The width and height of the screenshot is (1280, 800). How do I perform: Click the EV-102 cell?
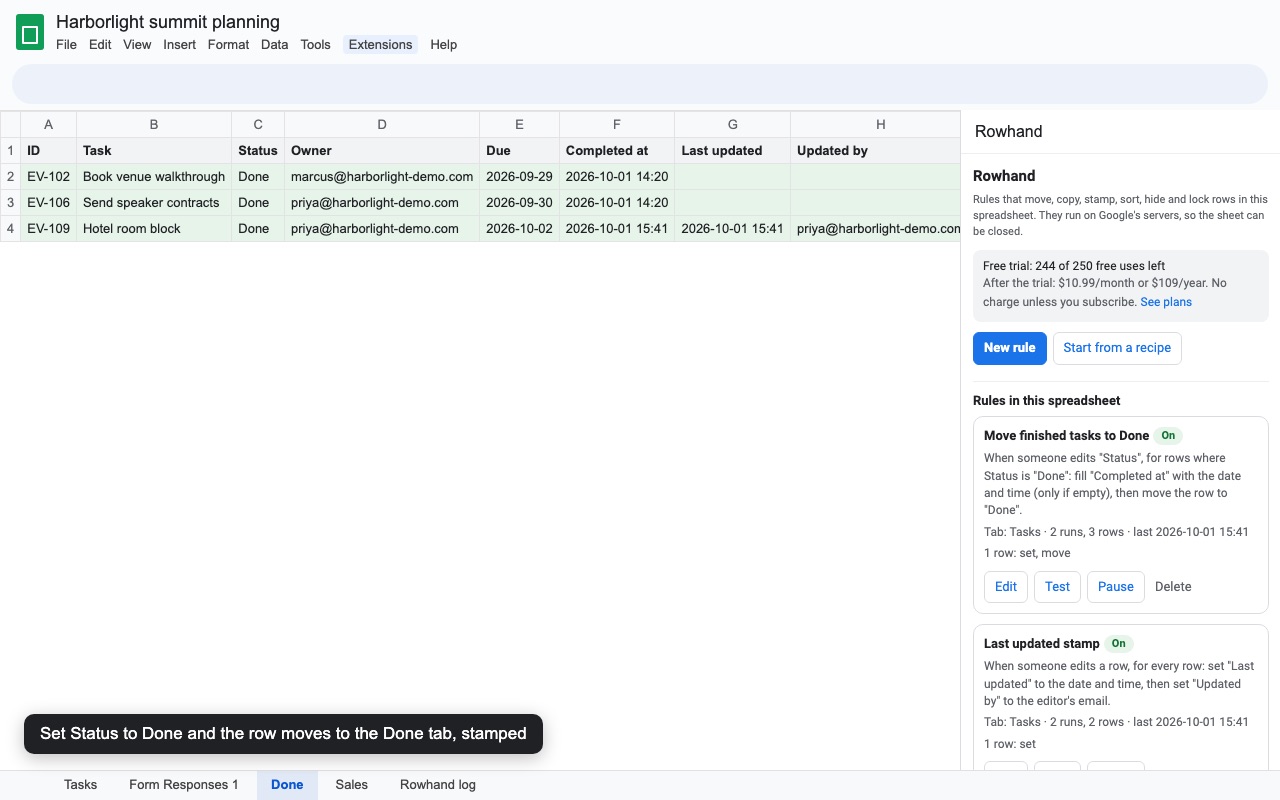(x=48, y=177)
